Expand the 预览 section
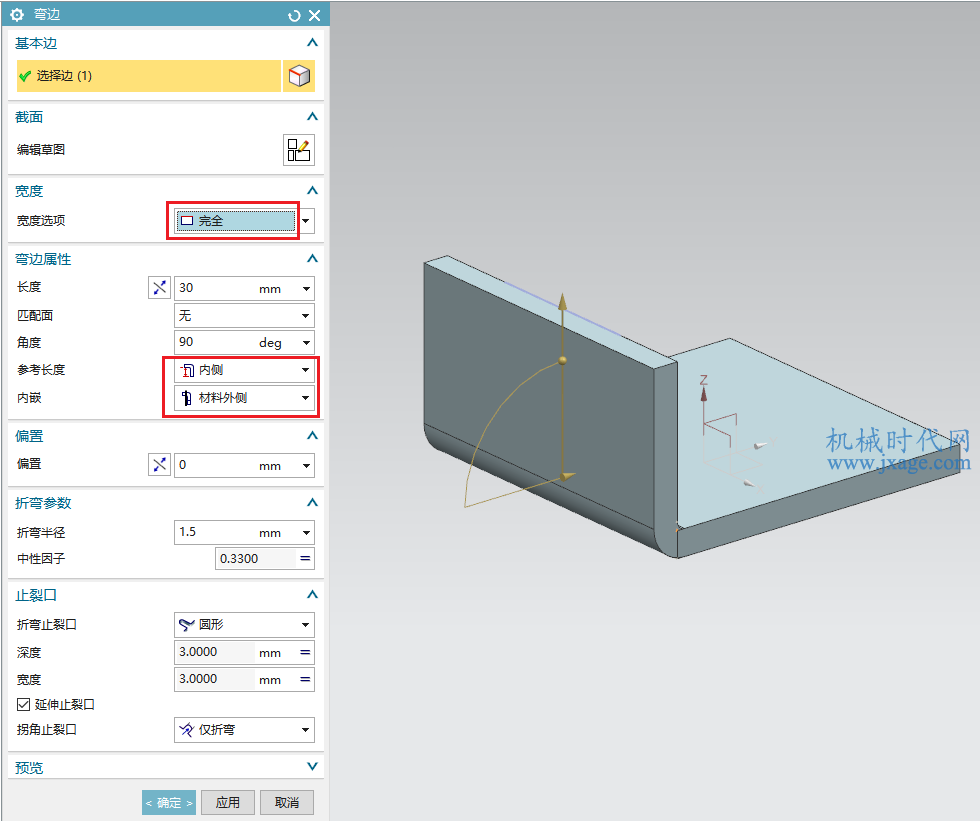 click(x=312, y=767)
